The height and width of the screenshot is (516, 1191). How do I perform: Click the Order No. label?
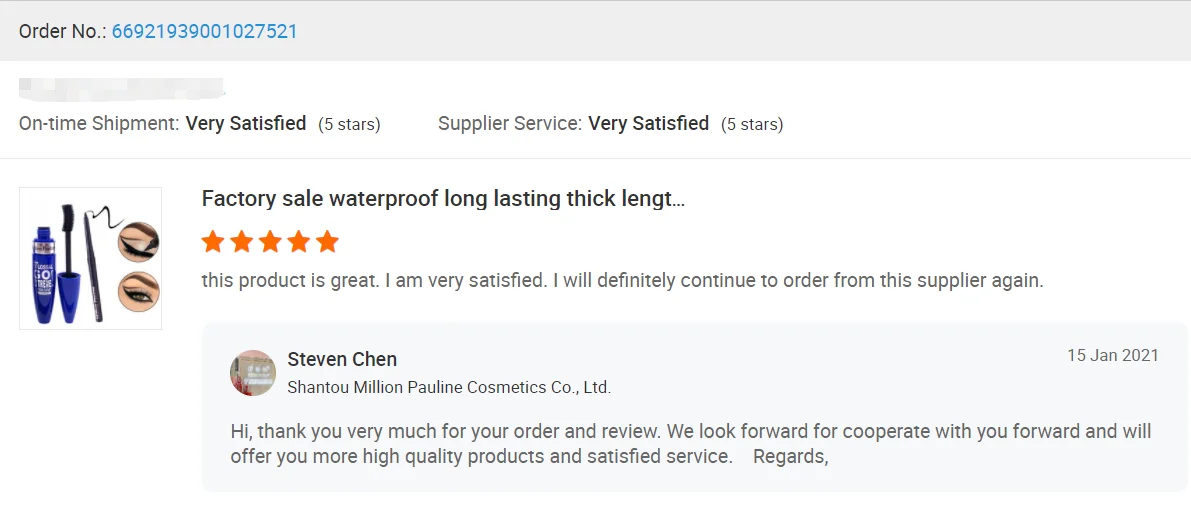pos(62,31)
